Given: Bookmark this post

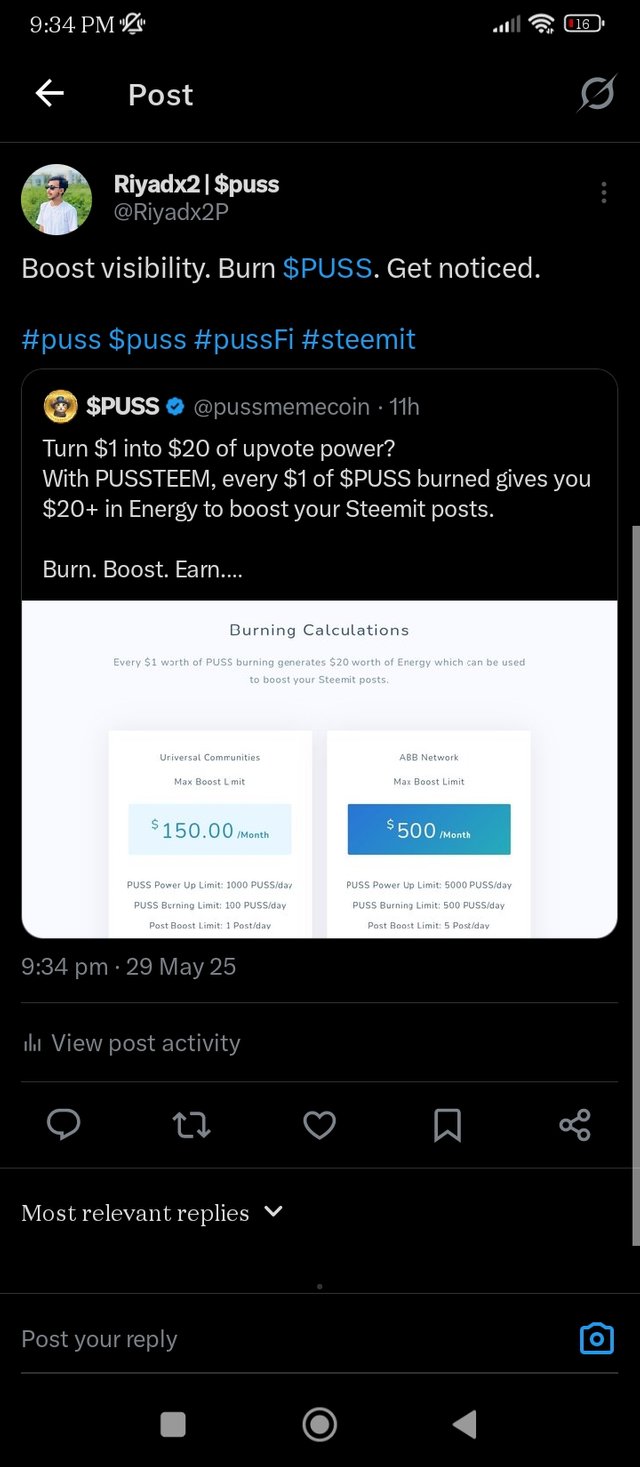Looking at the screenshot, I should click(447, 1125).
